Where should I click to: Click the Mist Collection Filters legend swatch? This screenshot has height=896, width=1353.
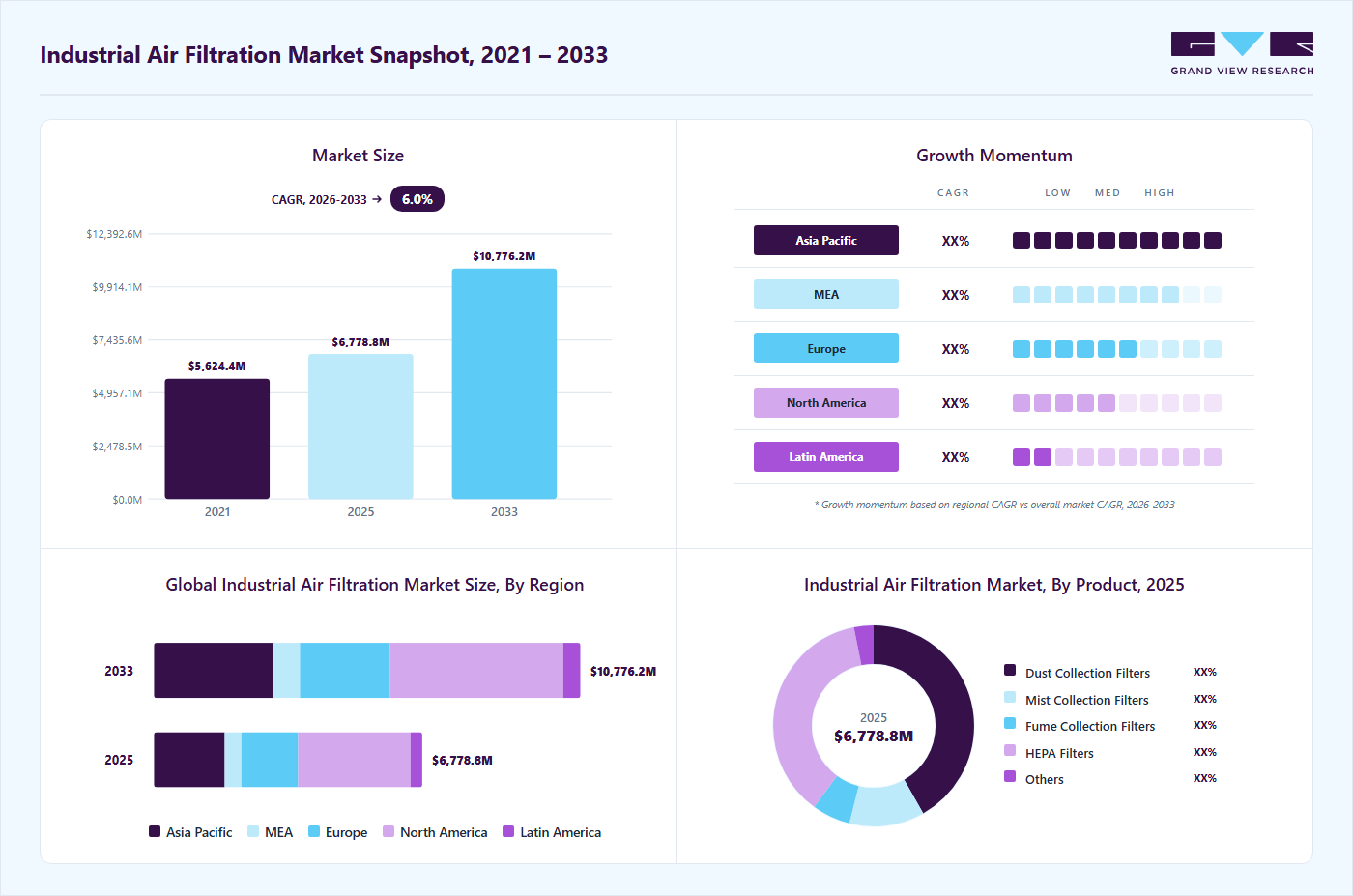tap(1010, 697)
